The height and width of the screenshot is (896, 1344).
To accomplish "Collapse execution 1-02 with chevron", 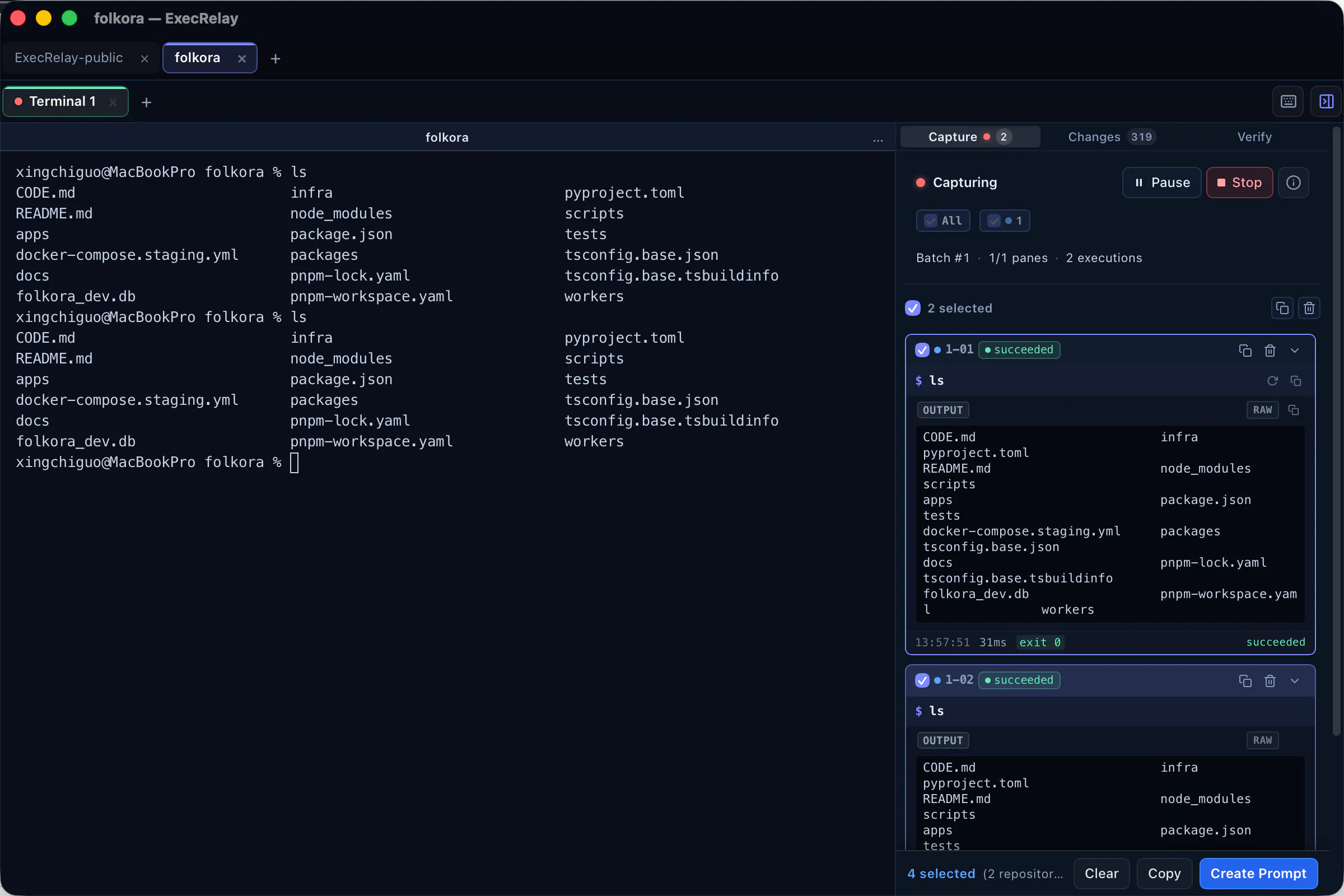I will pos(1294,680).
